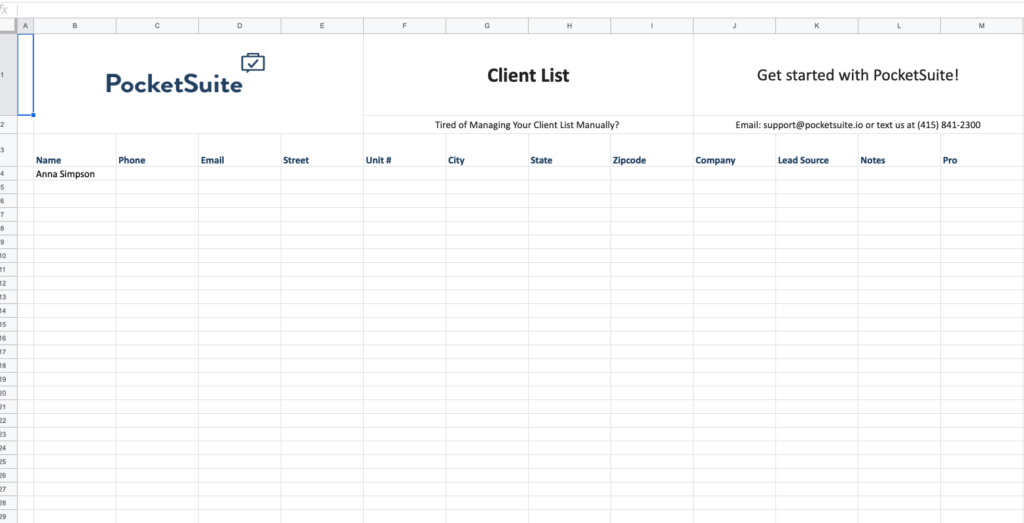Select the Client List title cell
The height and width of the screenshot is (523, 1024).
[x=528, y=74]
